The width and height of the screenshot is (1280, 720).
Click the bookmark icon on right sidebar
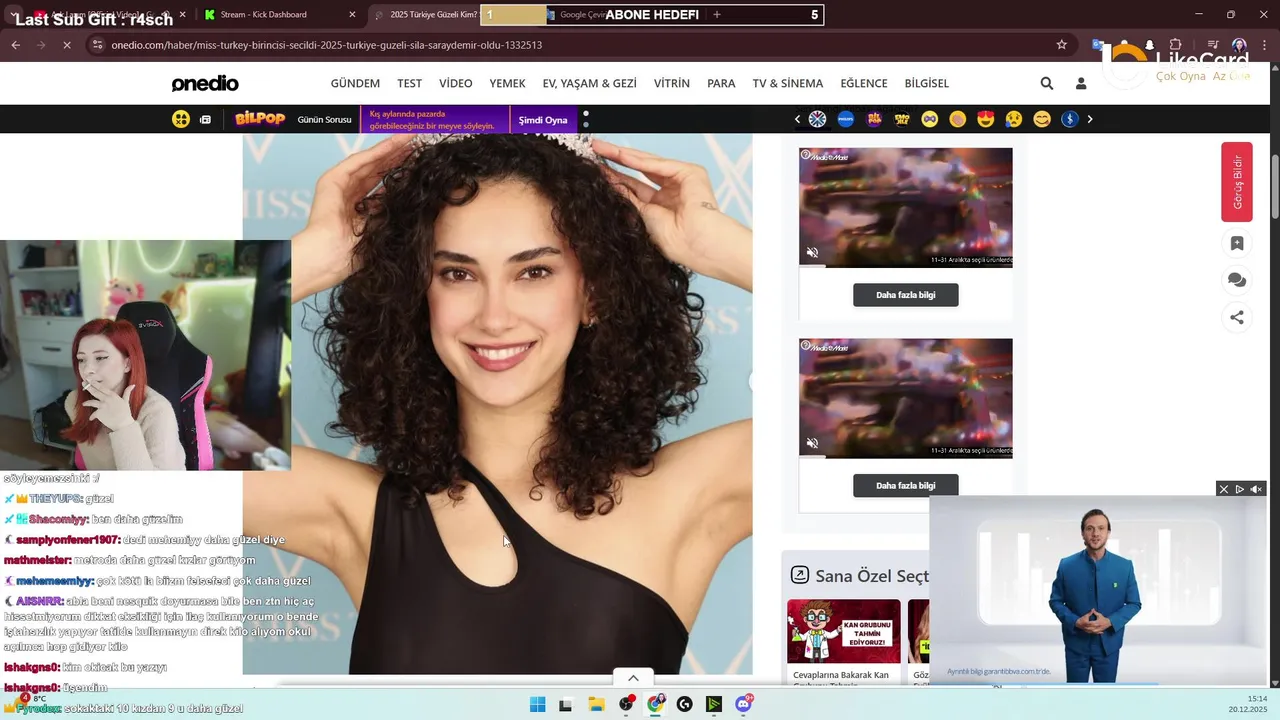coord(1237,244)
